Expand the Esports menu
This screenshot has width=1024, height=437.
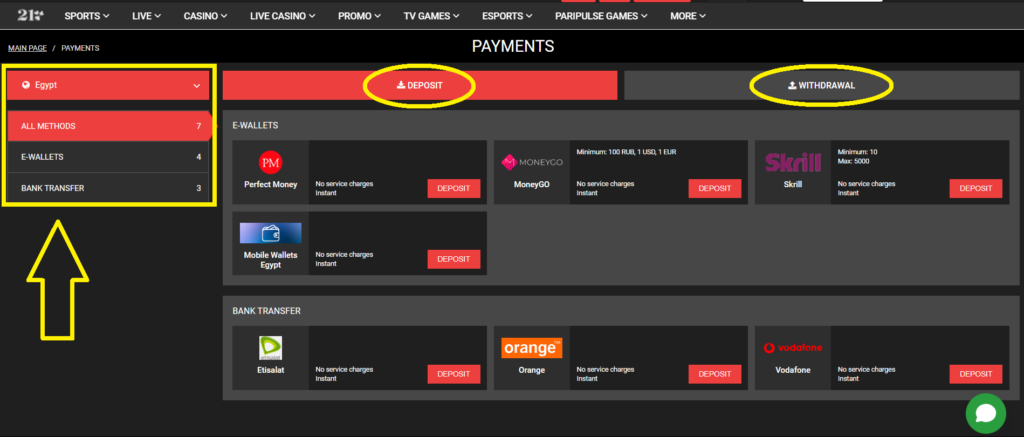(x=507, y=16)
